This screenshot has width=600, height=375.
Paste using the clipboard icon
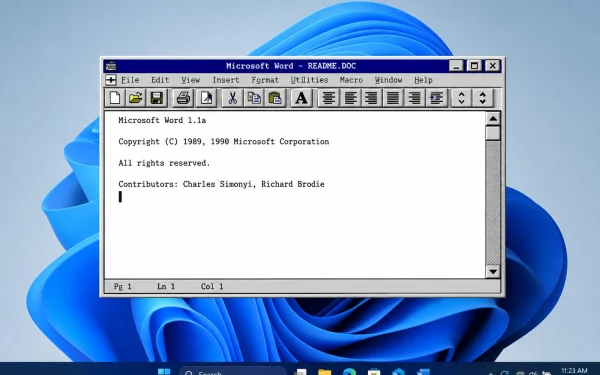click(275, 98)
